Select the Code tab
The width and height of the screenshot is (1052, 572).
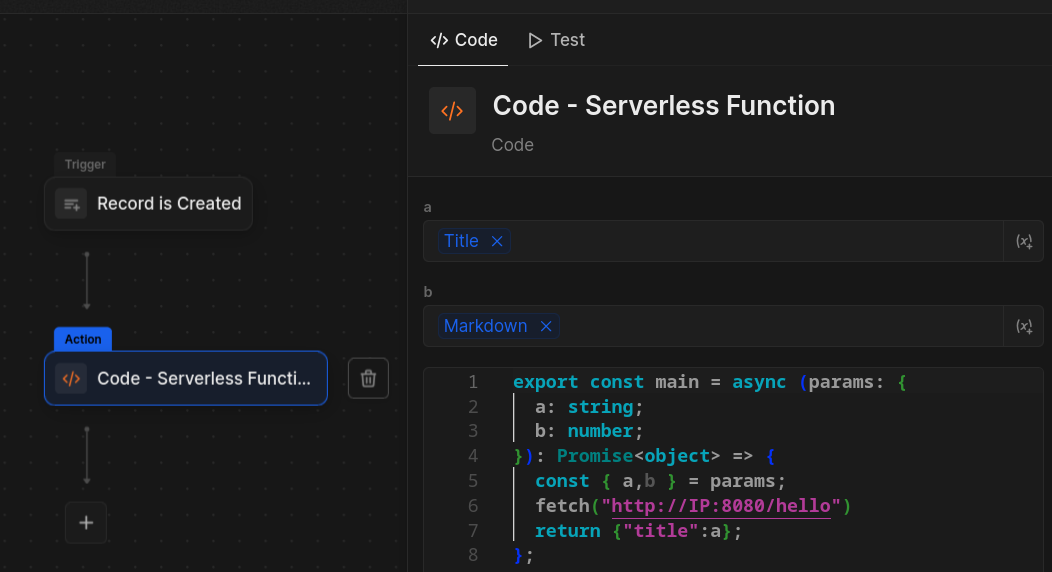(463, 40)
